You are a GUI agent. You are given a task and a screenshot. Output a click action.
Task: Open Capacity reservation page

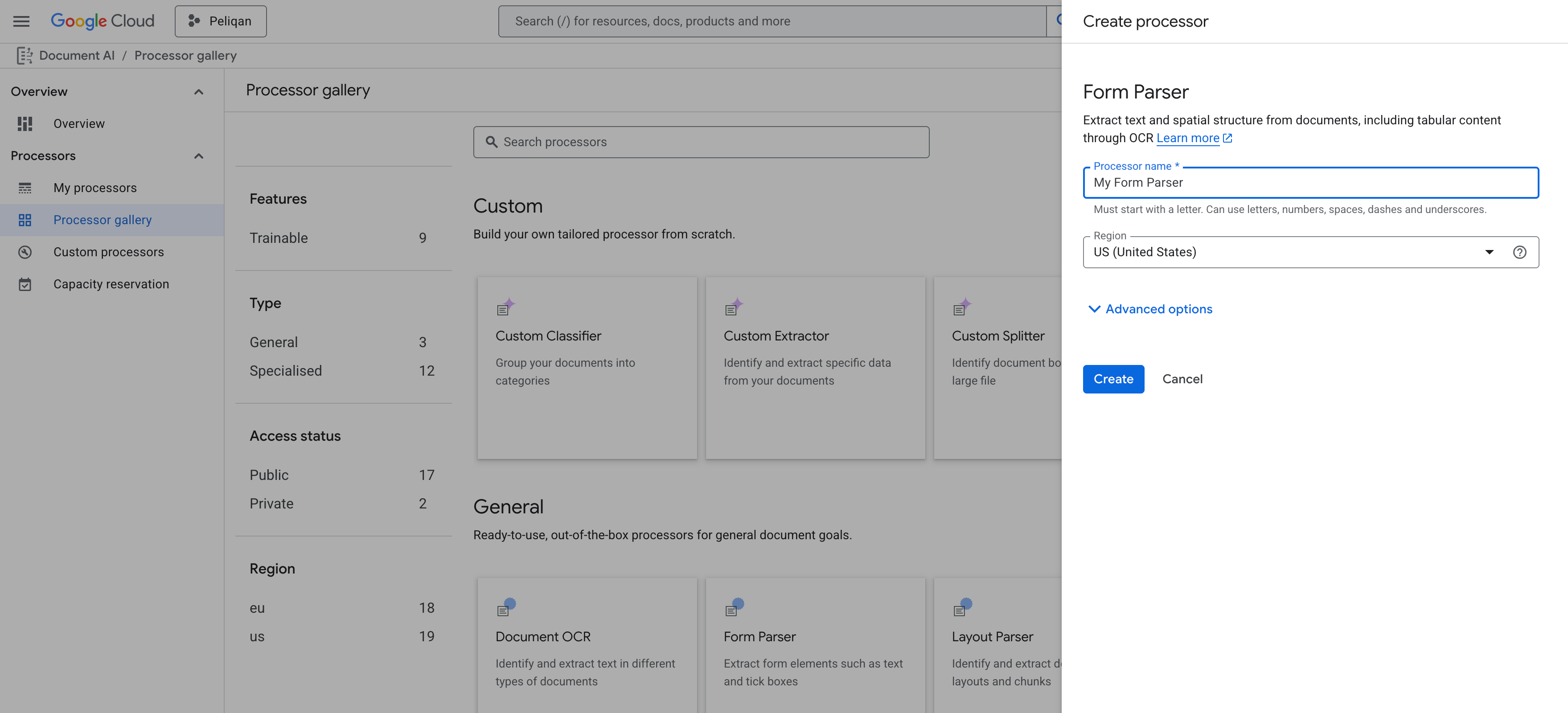(112, 284)
